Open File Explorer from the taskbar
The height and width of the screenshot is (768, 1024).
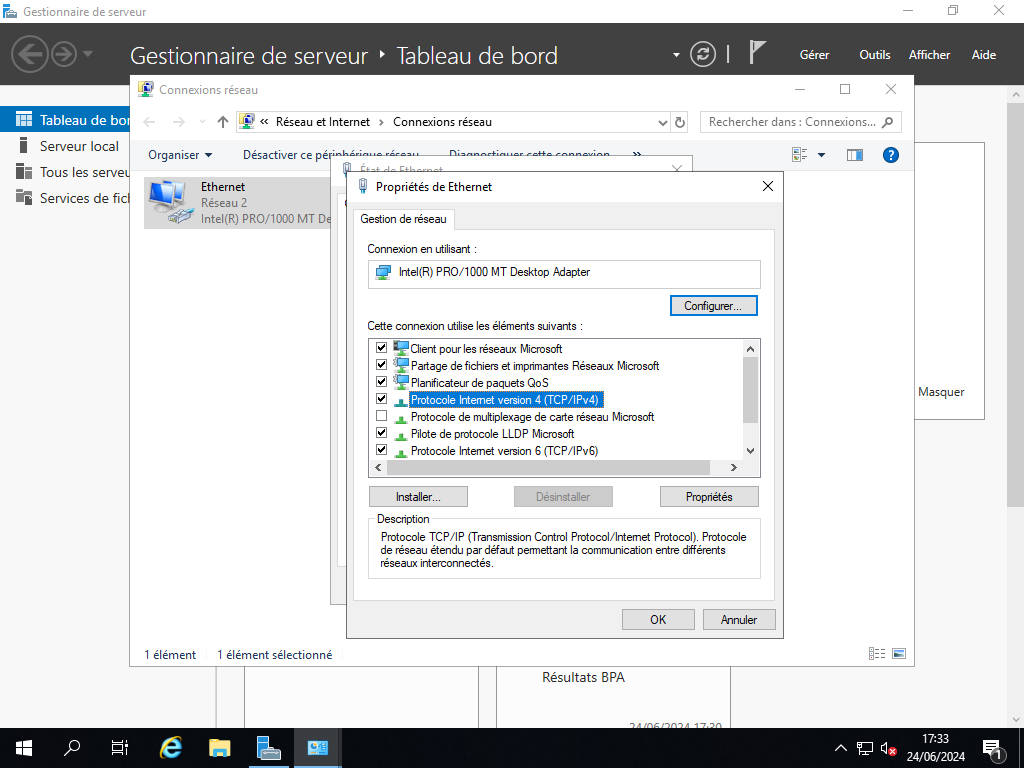click(x=220, y=747)
